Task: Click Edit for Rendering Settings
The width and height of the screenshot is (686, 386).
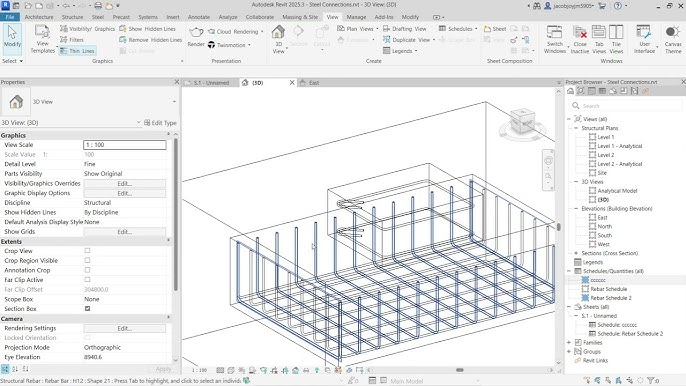Action: [x=125, y=328]
